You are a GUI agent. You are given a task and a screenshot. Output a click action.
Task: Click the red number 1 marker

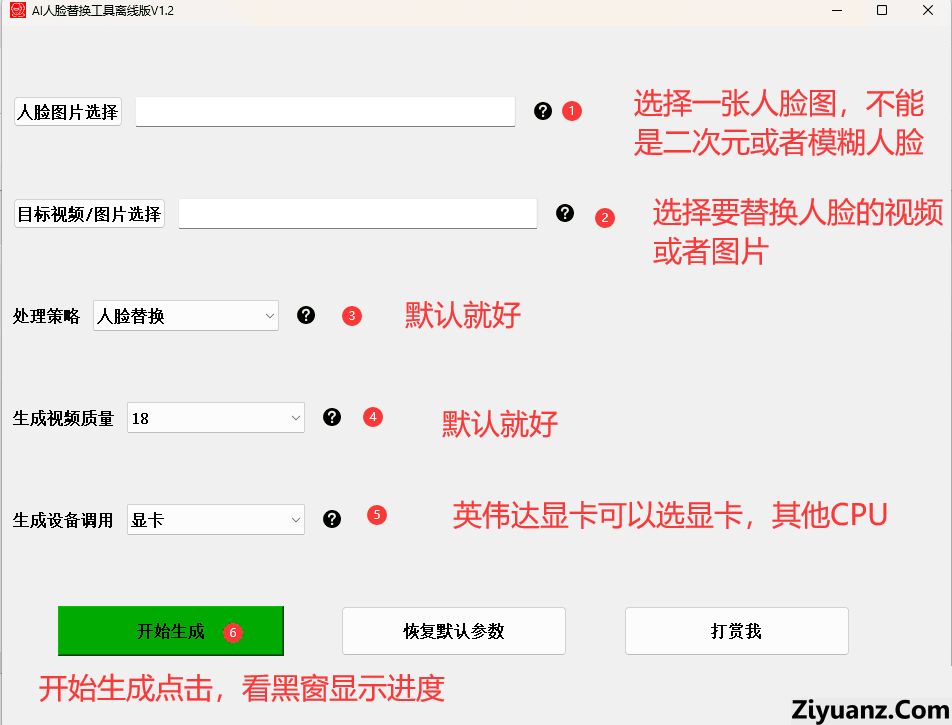pos(571,111)
